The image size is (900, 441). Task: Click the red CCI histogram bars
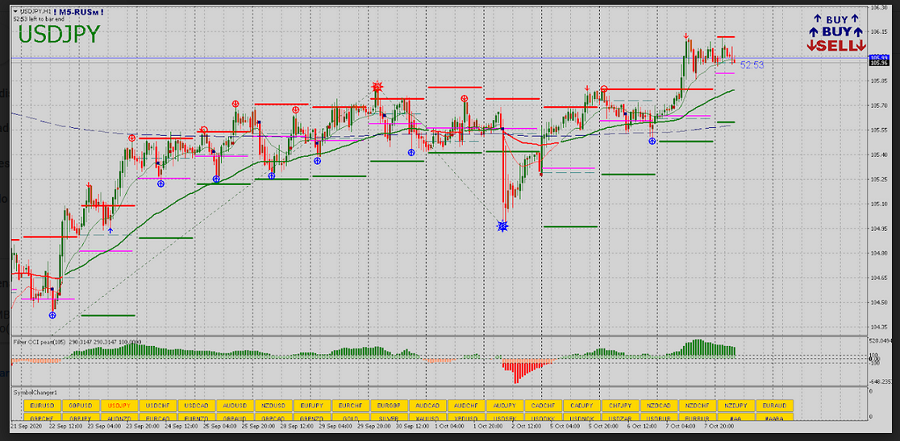[520, 371]
